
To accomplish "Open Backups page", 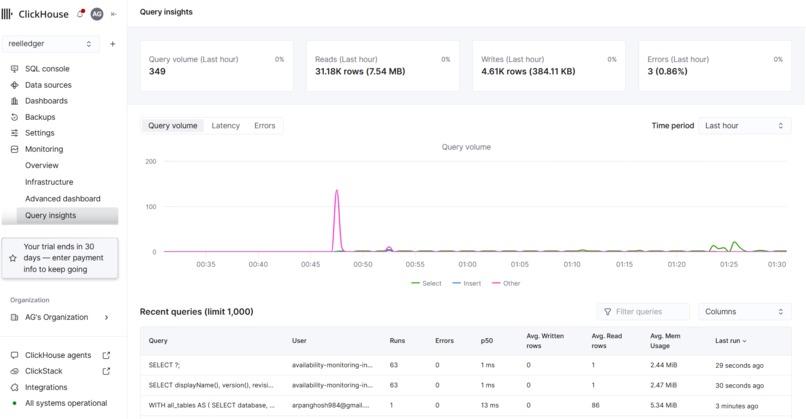I will click(x=40, y=117).
